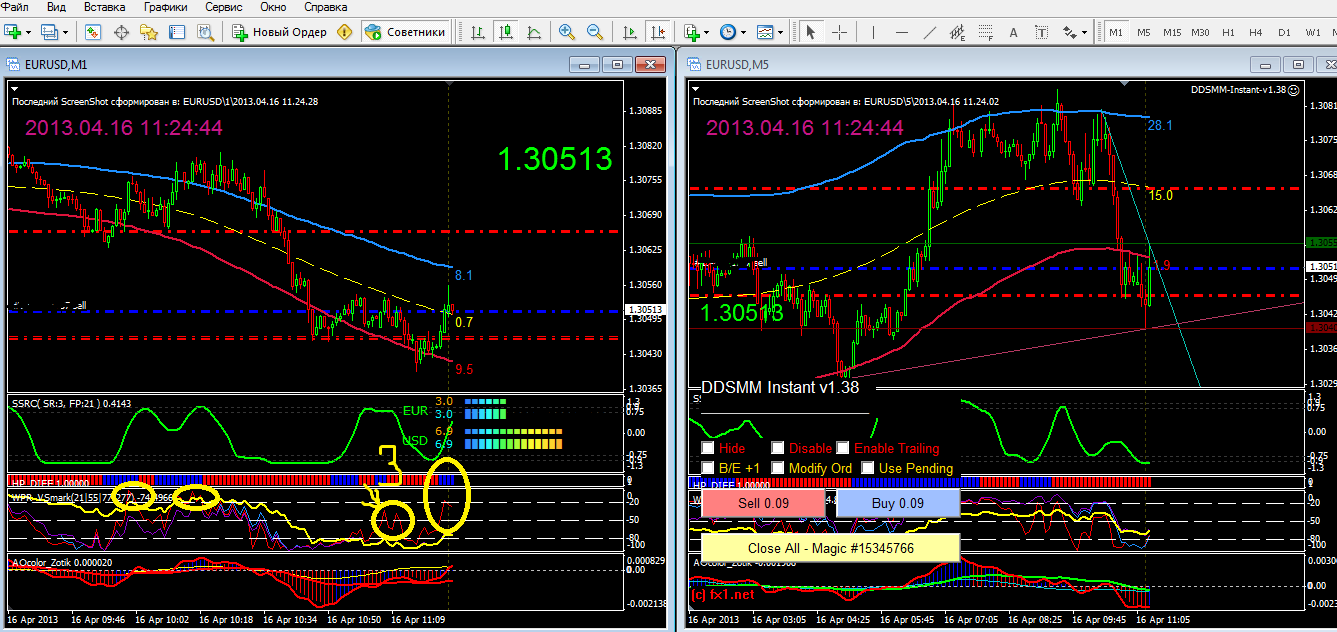Zoom out of the chart
Viewport: 1337px width, 632px height.
tap(595, 32)
